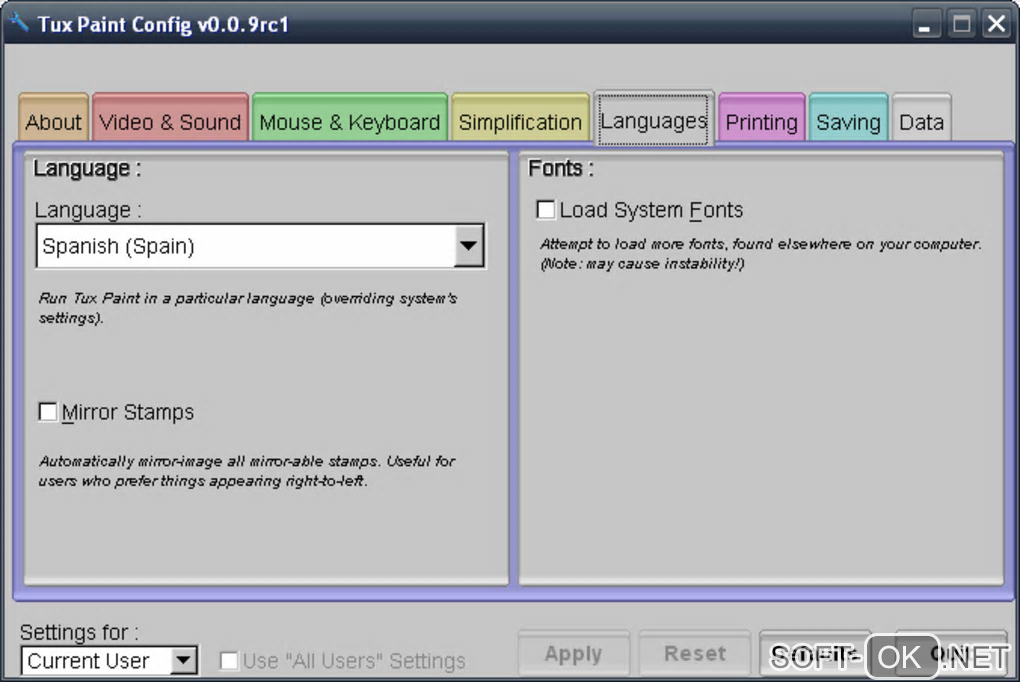The height and width of the screenshot is (682, 1020).
Task: Minimize the Tux Paint Config window
Action: tap(925, 24)
